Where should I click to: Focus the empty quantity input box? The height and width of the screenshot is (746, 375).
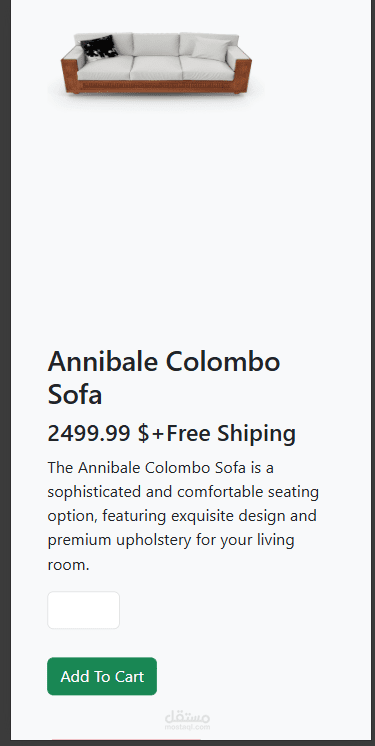click(x=83, y=610)
